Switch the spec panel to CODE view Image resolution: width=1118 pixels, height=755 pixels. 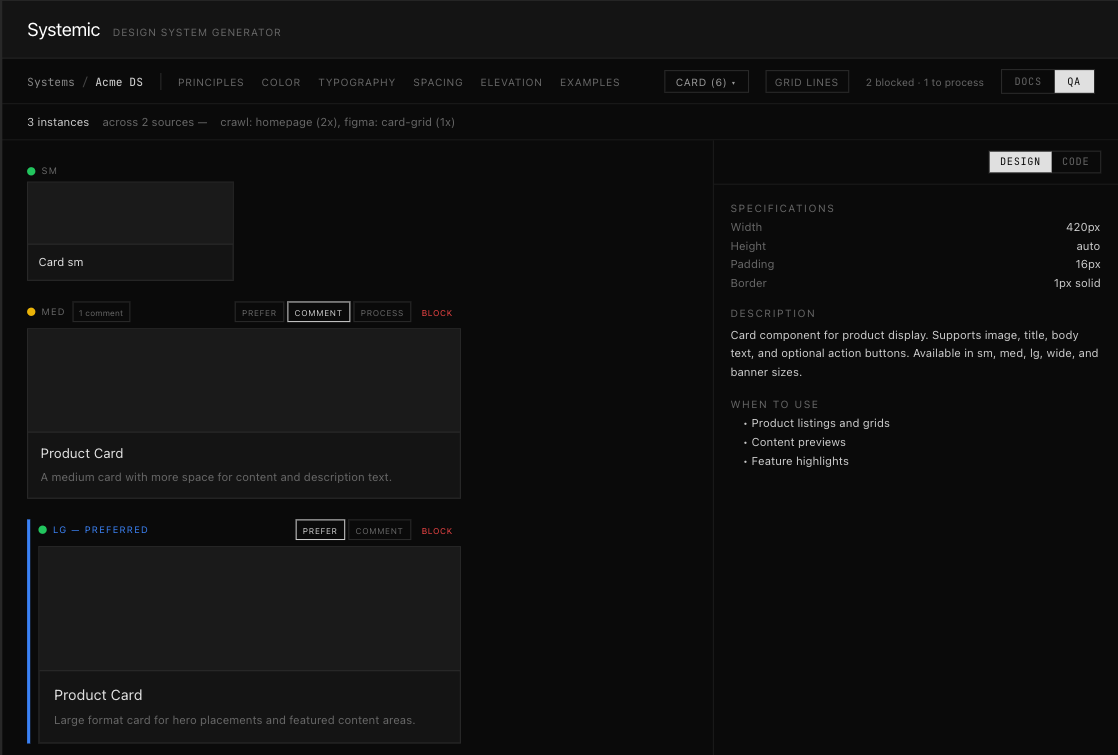pos(1075,162)
